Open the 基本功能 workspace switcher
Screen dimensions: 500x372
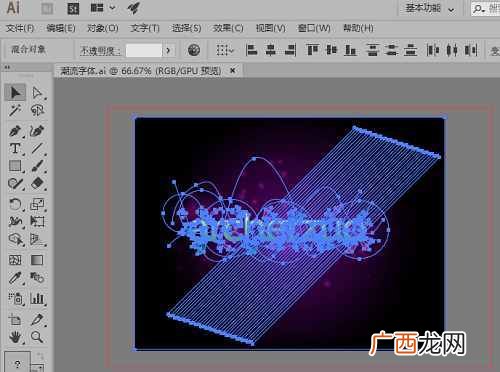click(430, 8)
